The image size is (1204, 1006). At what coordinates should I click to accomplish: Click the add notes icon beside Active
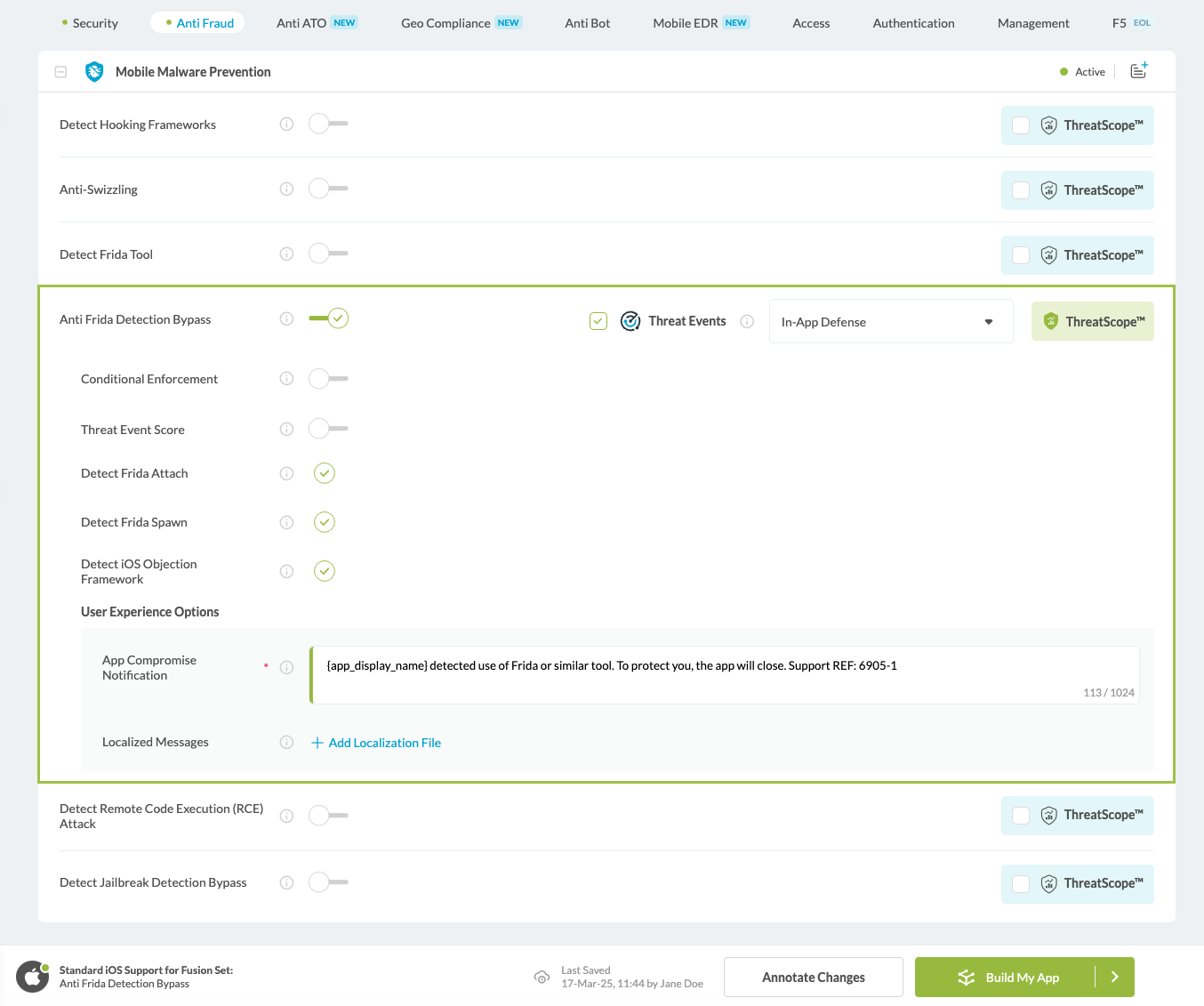1138,71
